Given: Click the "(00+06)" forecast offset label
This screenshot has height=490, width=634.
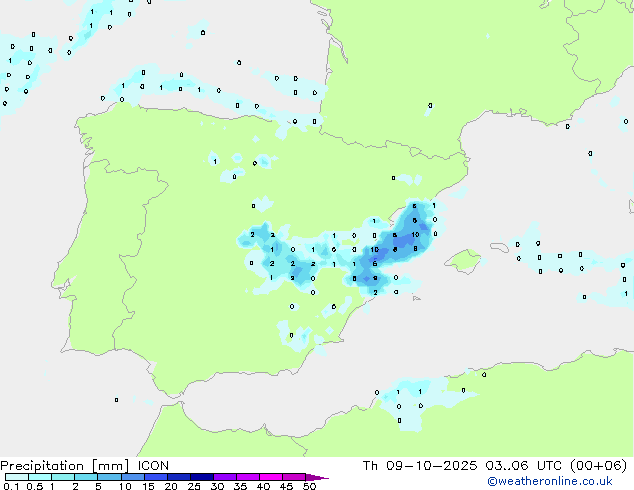Looking at the screenshot, I should pyautogui.click(x=600, y=465).
